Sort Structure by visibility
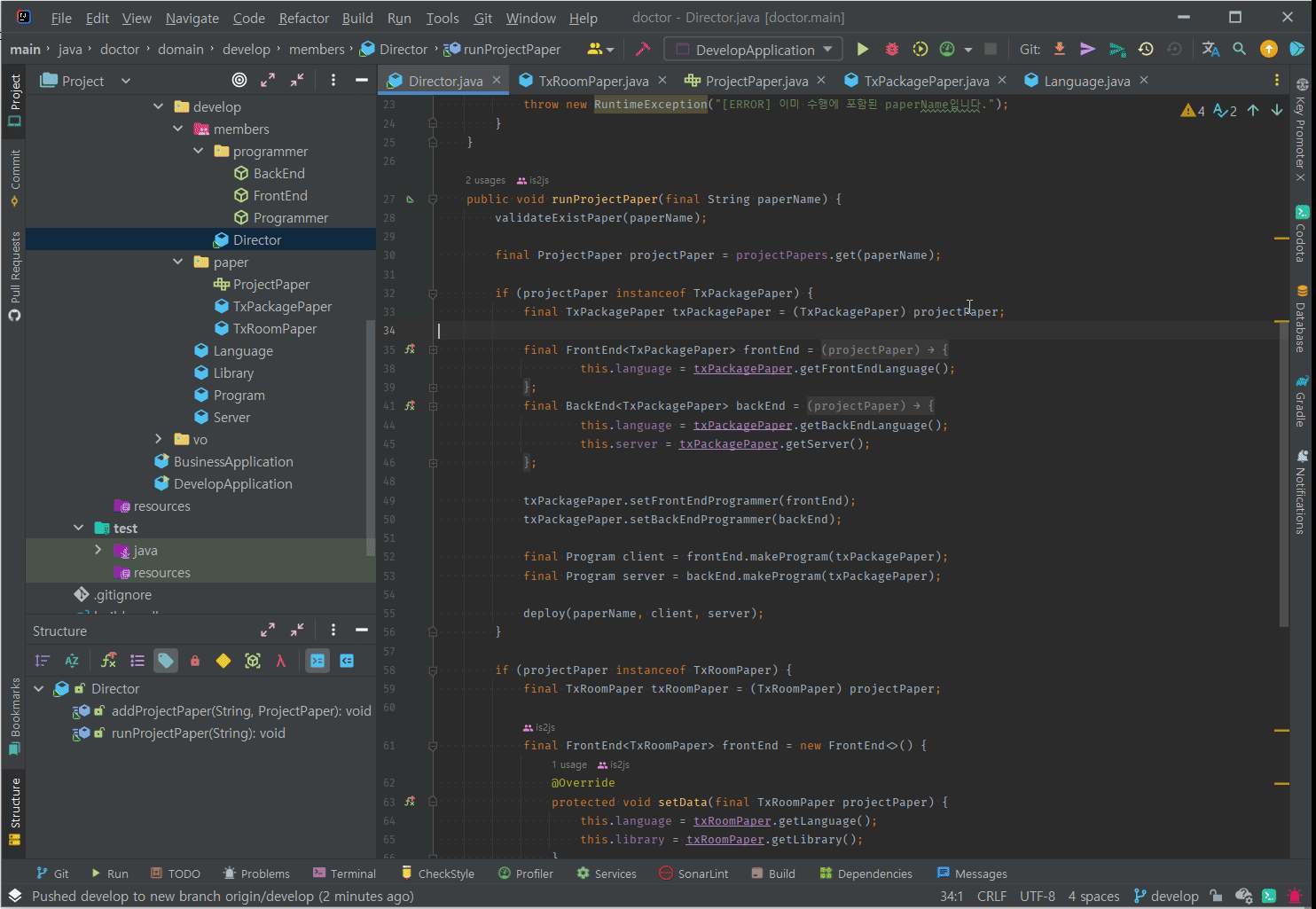This screenshot has height=909, width=1316. [x=42, y=661]
